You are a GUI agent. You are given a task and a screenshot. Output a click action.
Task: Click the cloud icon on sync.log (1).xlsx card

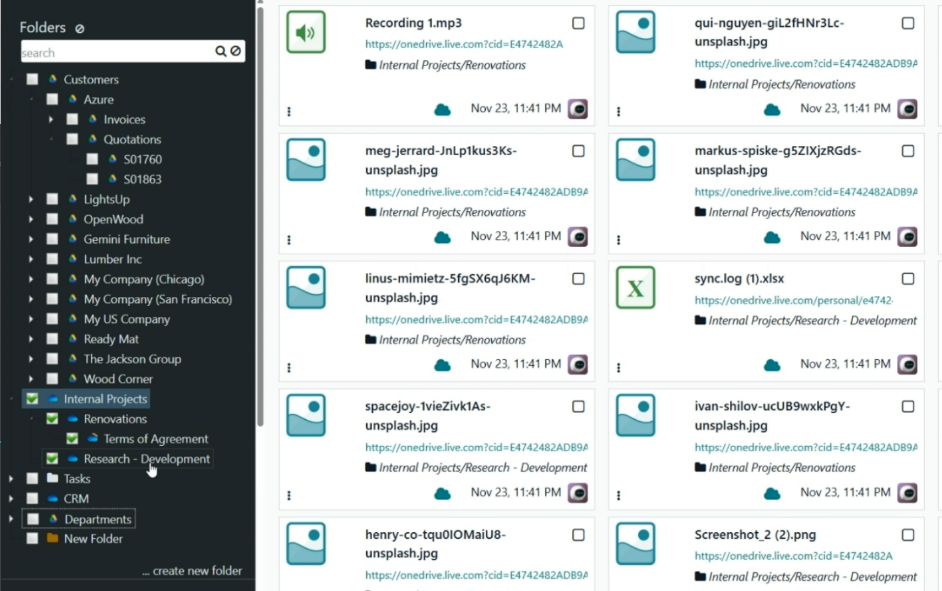(772, 365)
